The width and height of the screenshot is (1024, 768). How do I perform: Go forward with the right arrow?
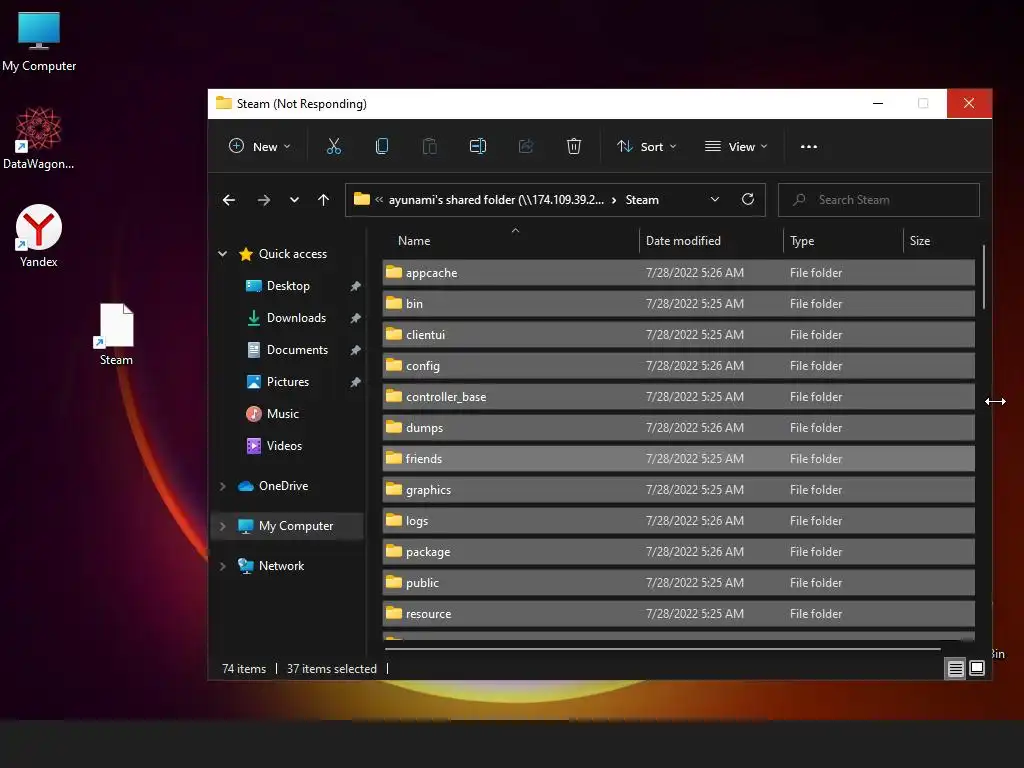point(264,200)
